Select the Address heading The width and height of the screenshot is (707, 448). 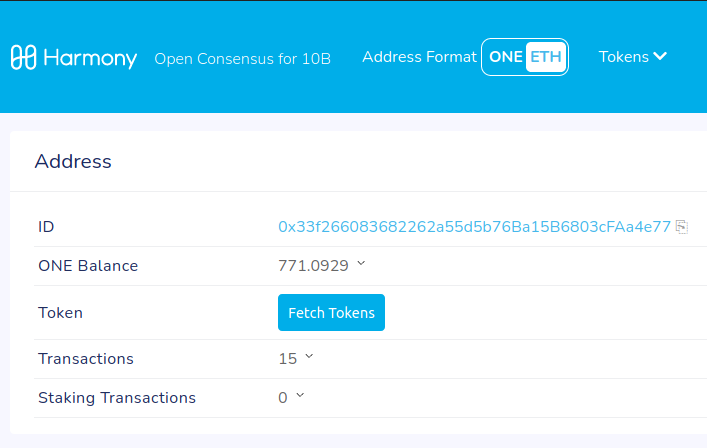73,161
